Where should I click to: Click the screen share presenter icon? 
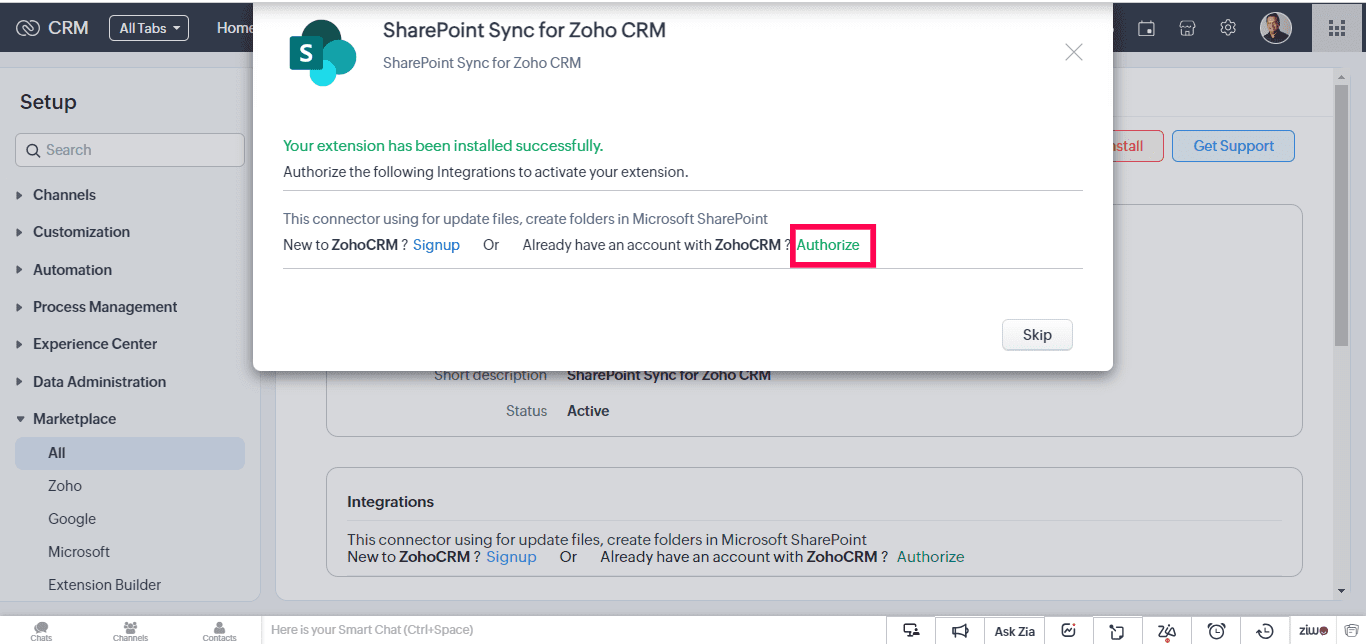(911, 630)
